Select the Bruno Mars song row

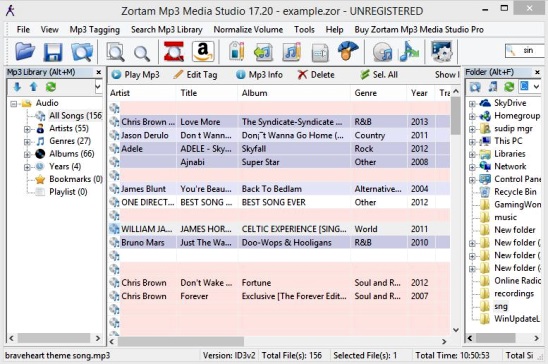tap(279, 242)
